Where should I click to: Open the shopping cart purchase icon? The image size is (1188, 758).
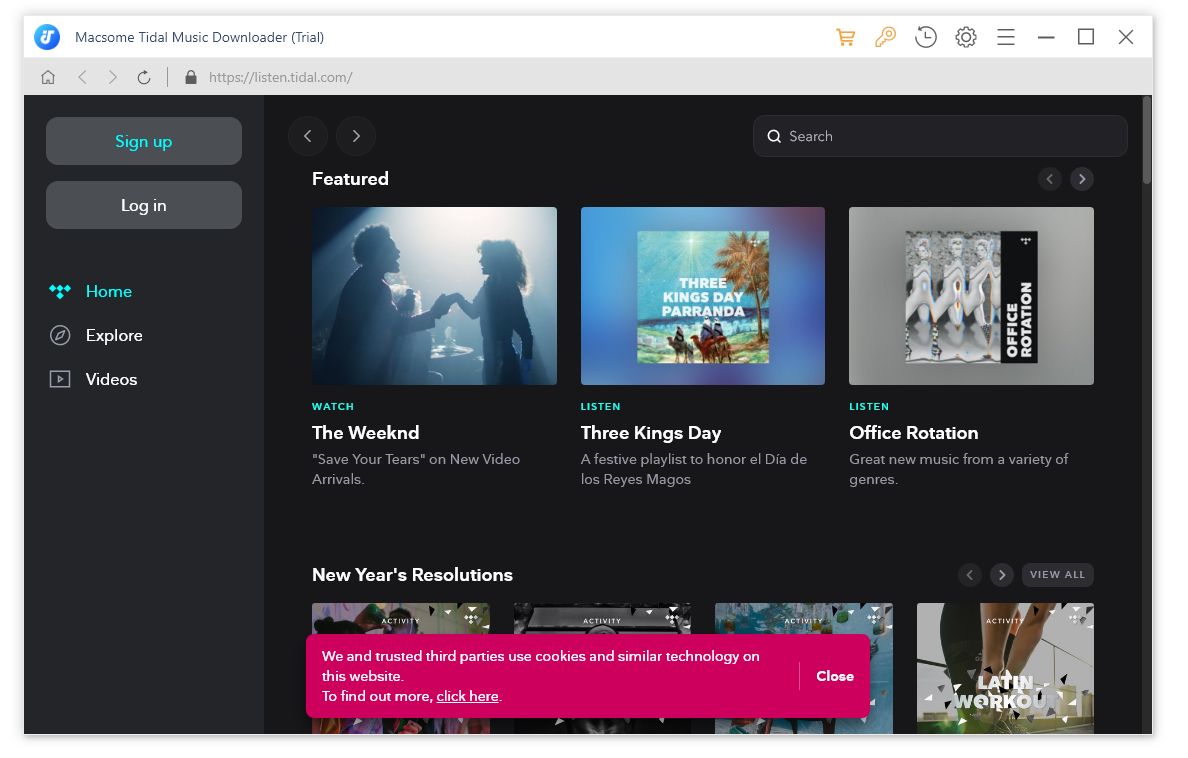(846, 37)
